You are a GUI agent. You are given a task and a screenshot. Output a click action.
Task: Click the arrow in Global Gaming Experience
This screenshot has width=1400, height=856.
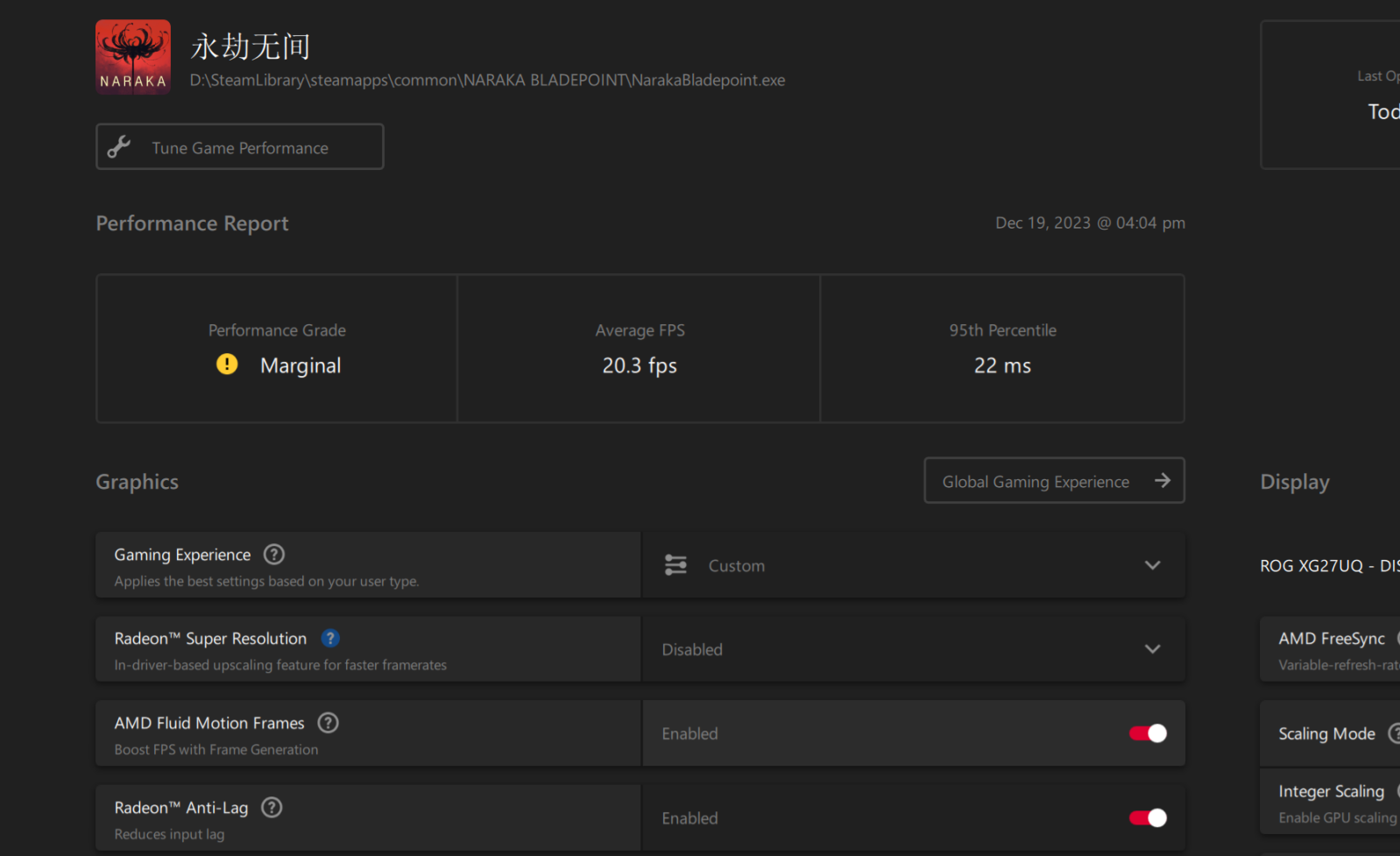(x=1163, y=480)
